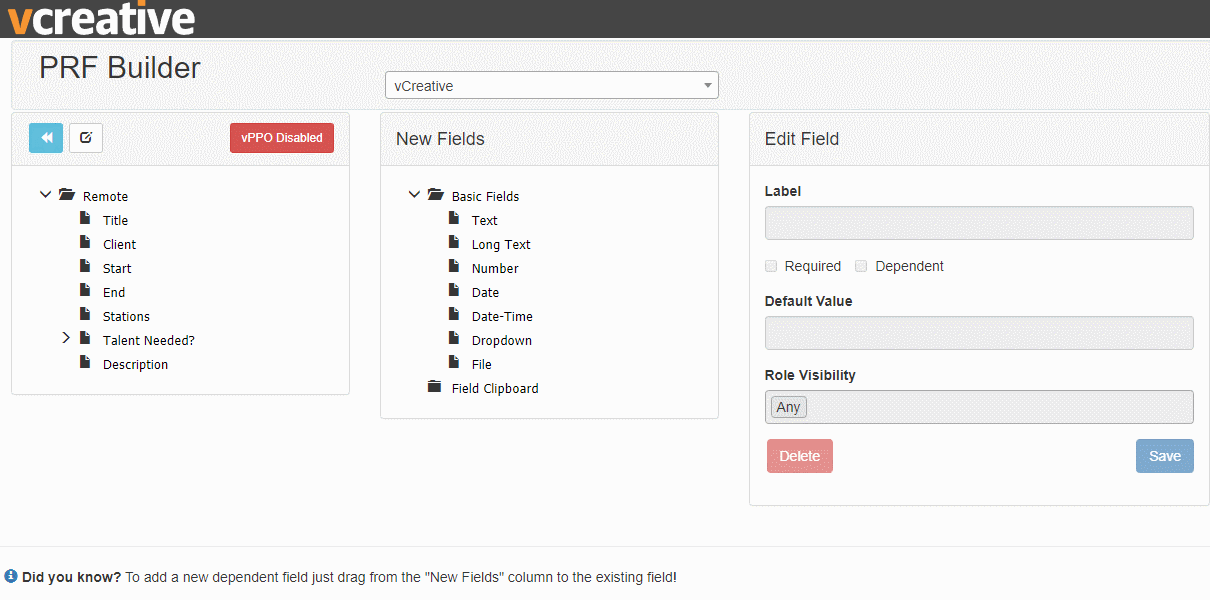
Task: Click the Did you know info icon
Action: 11,576
